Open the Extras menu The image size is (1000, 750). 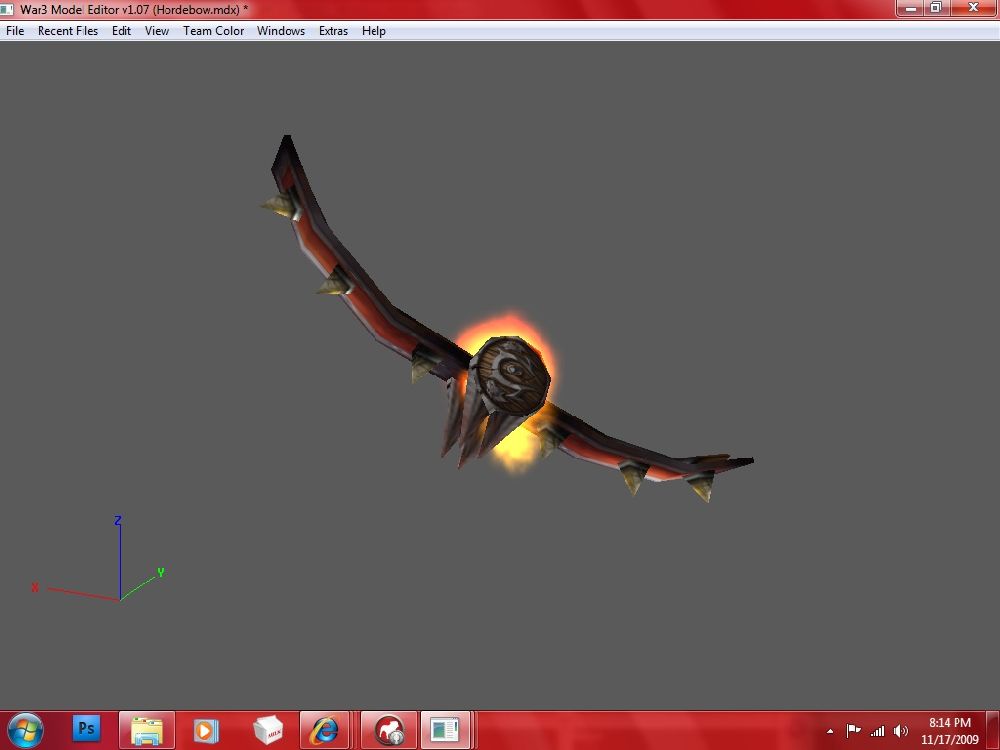click(334, 31)
